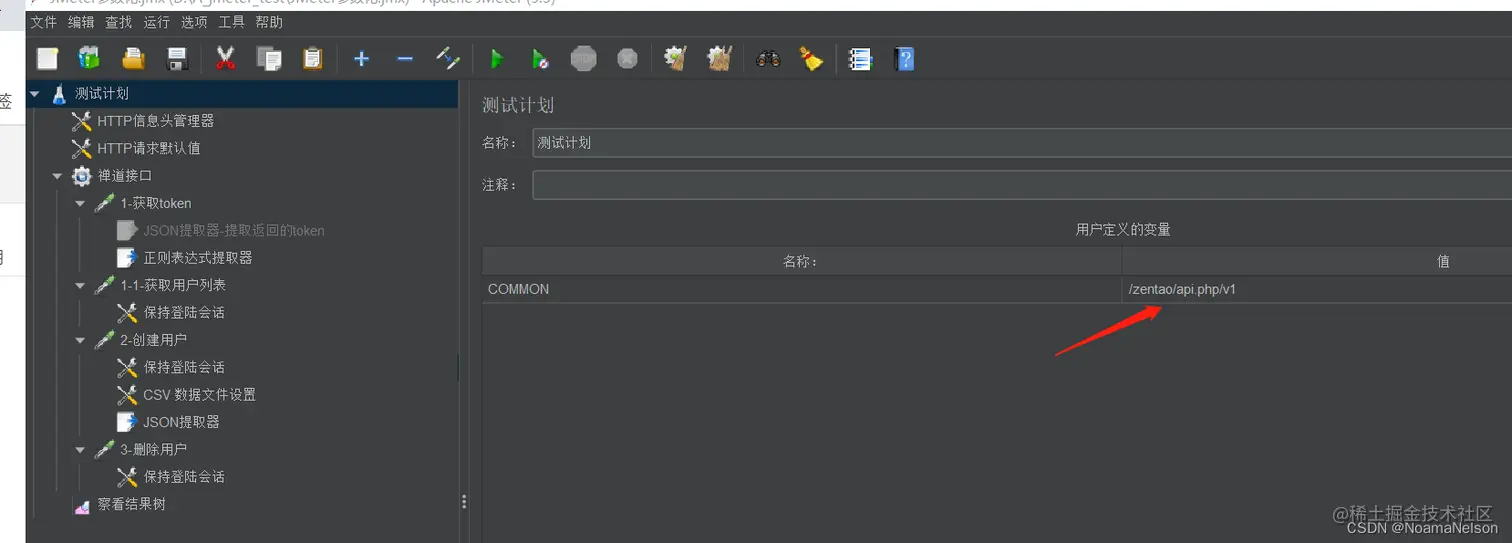Open the 帮助 menu
The width and height of the screenshot is (1512, 543).
click(x=269, y=22)
